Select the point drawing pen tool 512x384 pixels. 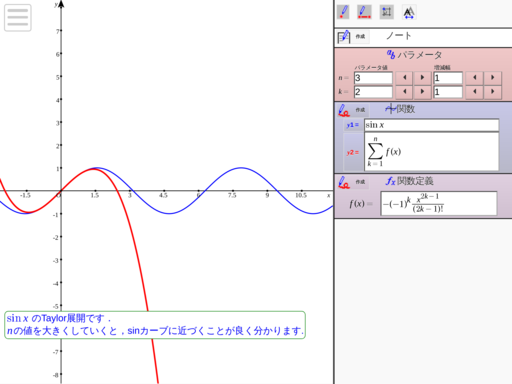343,12
